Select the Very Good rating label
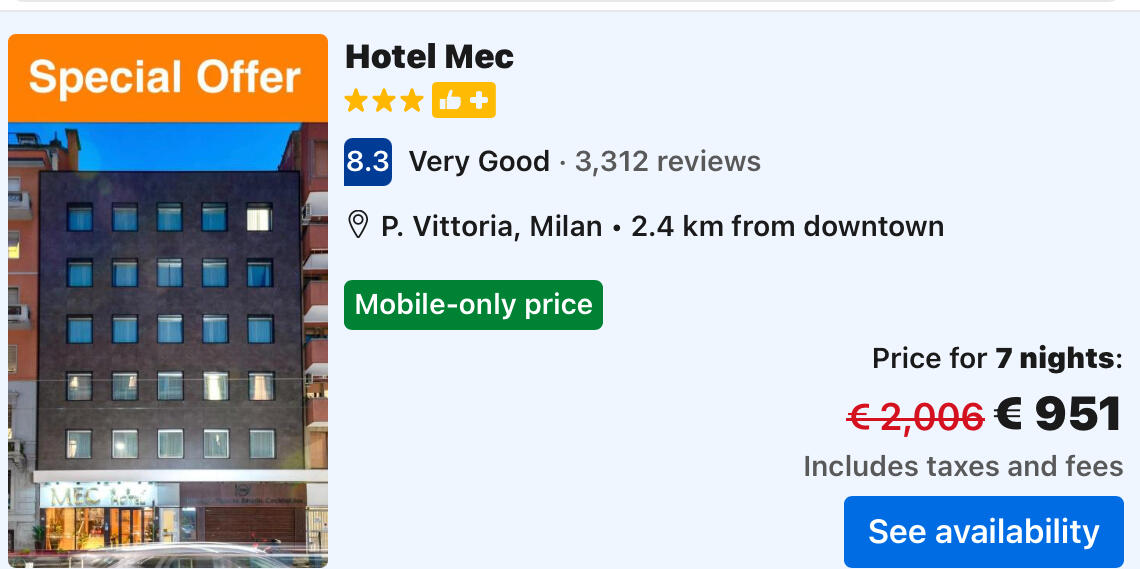The image size is (1140, 569). [x=479, y=162]
